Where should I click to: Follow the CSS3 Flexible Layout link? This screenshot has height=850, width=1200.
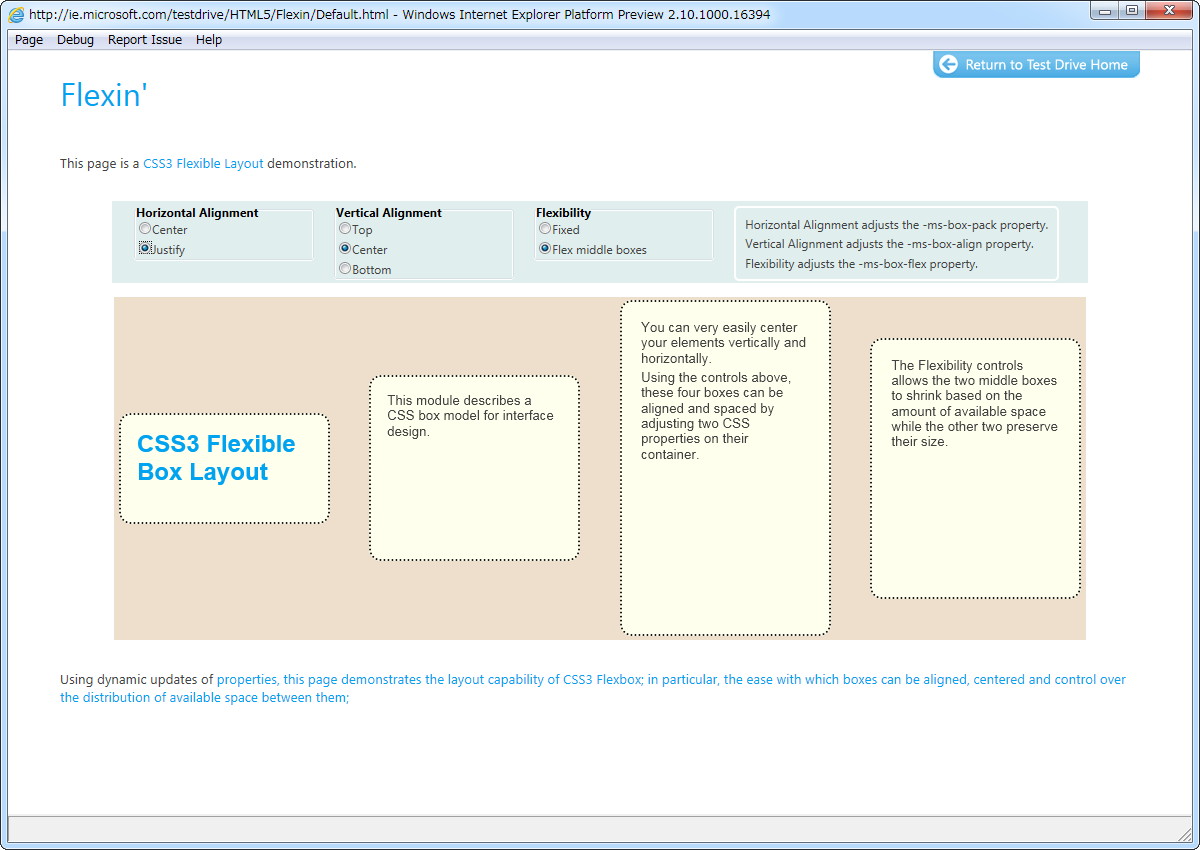point(203,163)
